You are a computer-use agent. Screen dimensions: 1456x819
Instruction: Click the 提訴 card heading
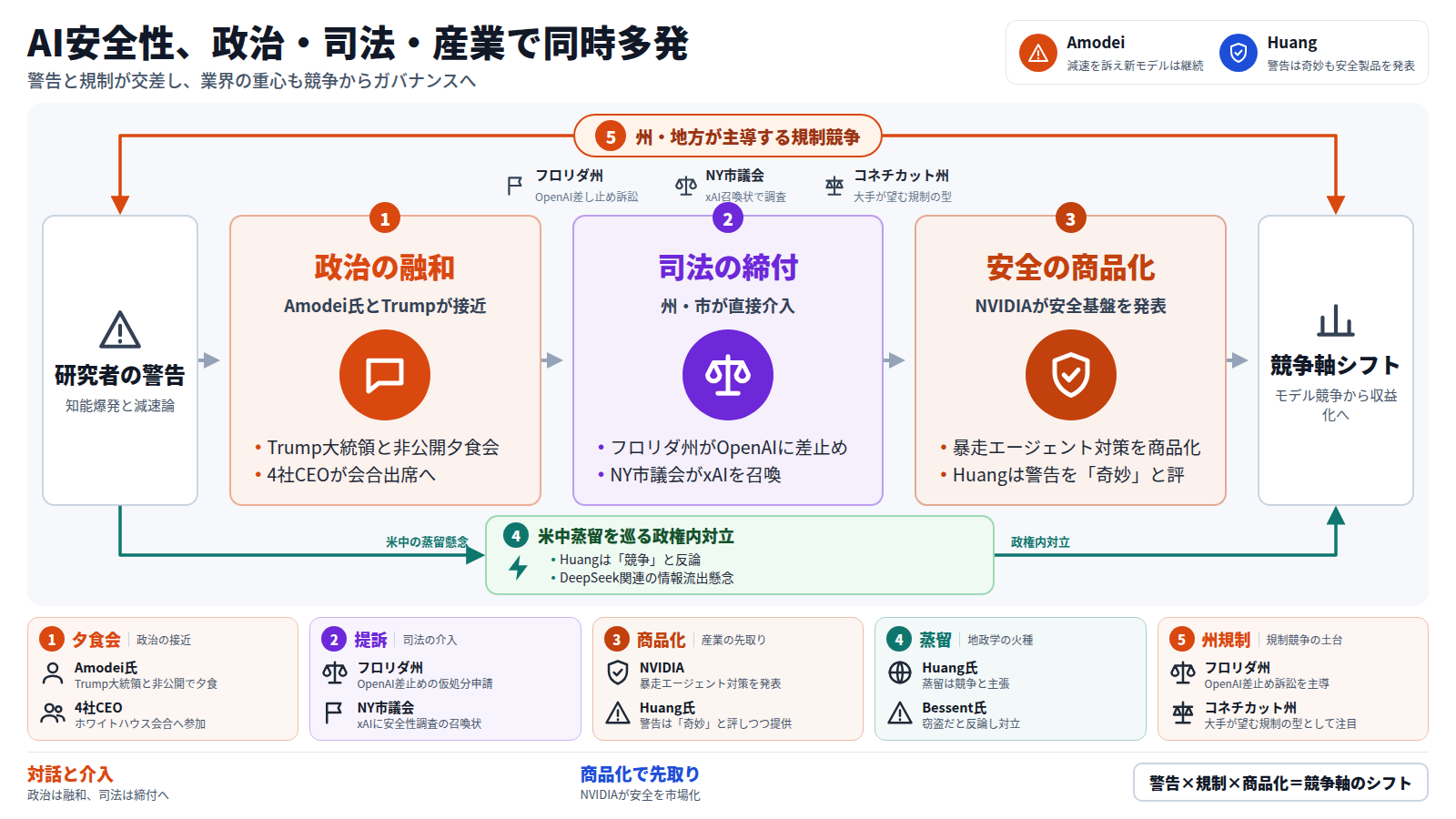(x=370, y=640)
